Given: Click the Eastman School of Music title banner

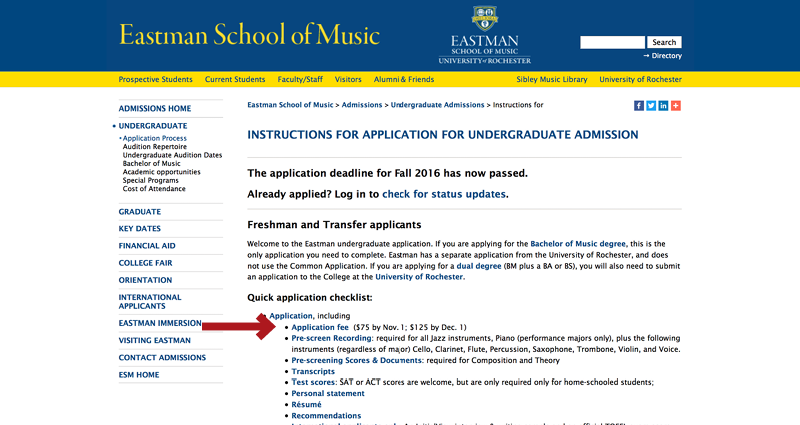Looking at the screenshot, I should pos(249,35).
